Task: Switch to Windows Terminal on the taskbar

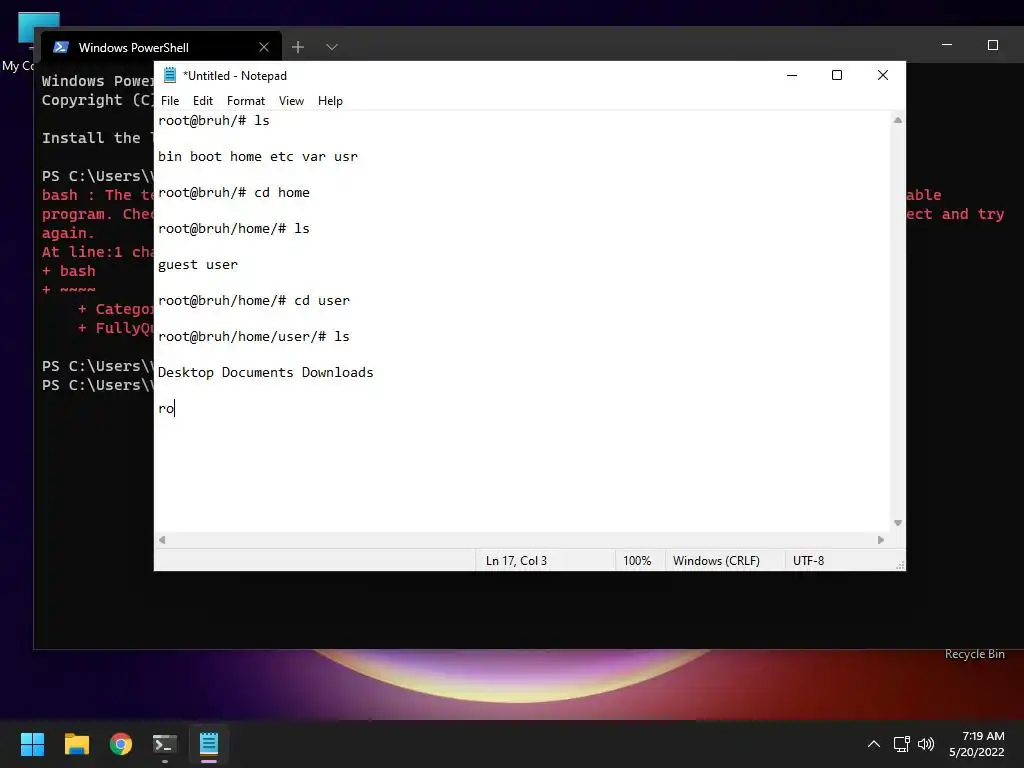Action: pos(165,744)
